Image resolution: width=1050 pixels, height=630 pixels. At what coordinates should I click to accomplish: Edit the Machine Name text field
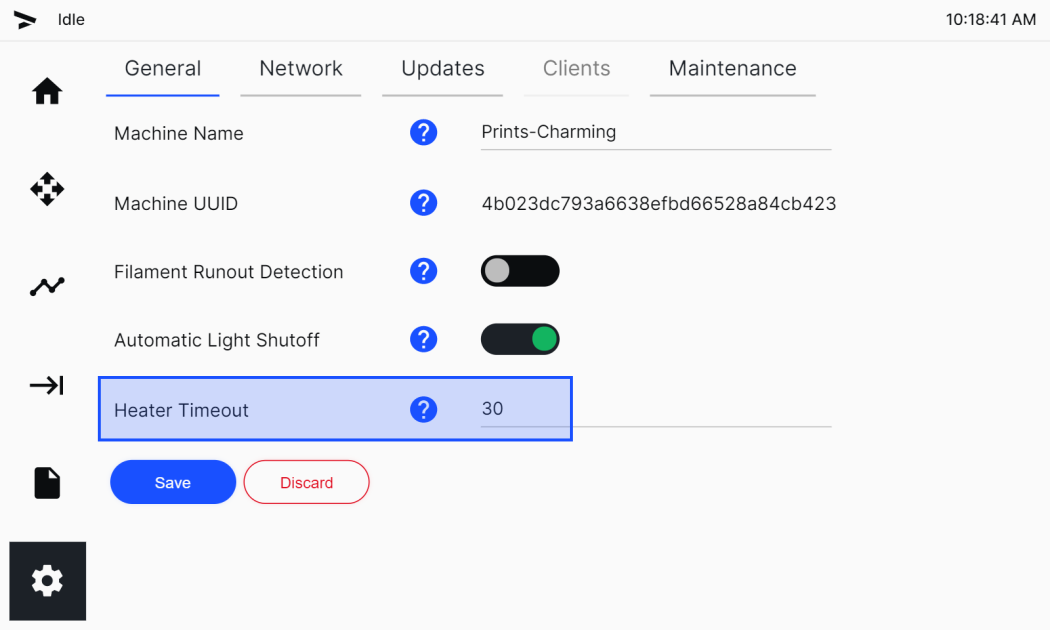pos(656,133)
